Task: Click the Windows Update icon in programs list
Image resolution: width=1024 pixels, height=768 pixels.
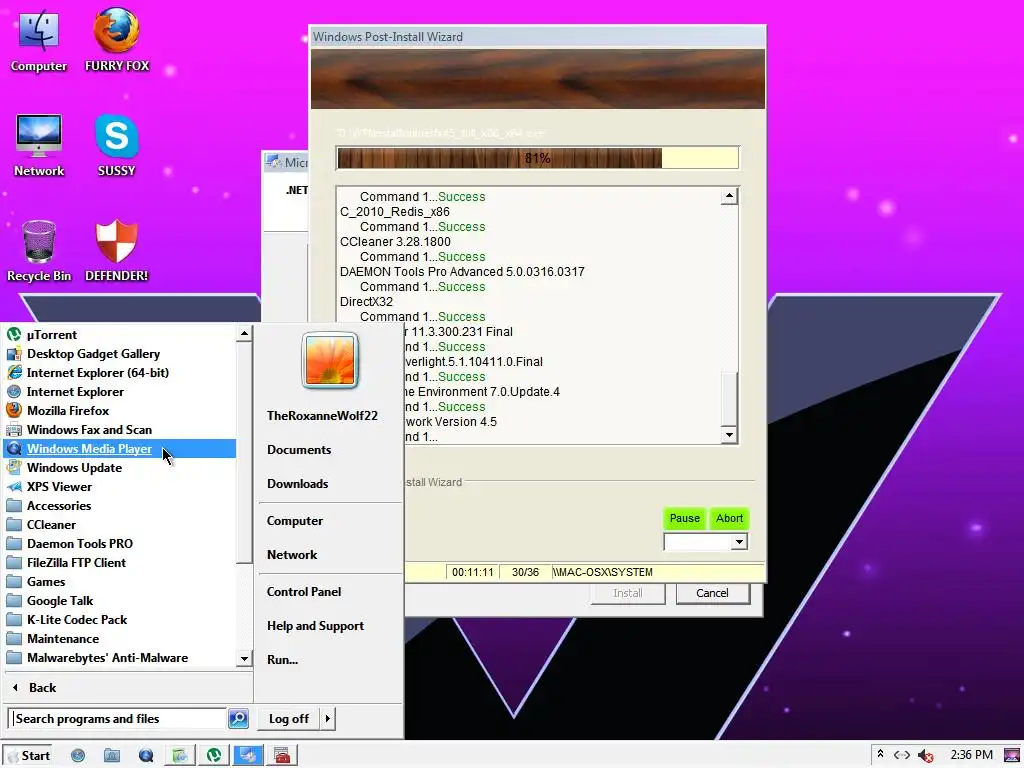Action: click(x=14, y=468)
